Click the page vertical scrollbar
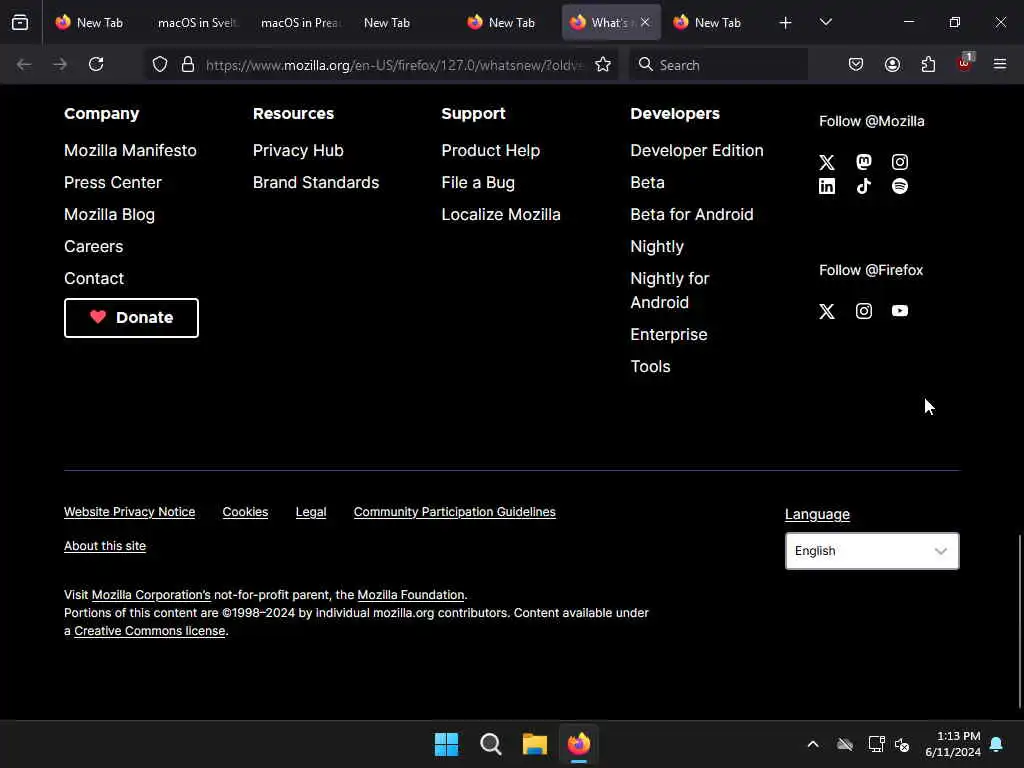The image size is (1024, 768). 1019,620
